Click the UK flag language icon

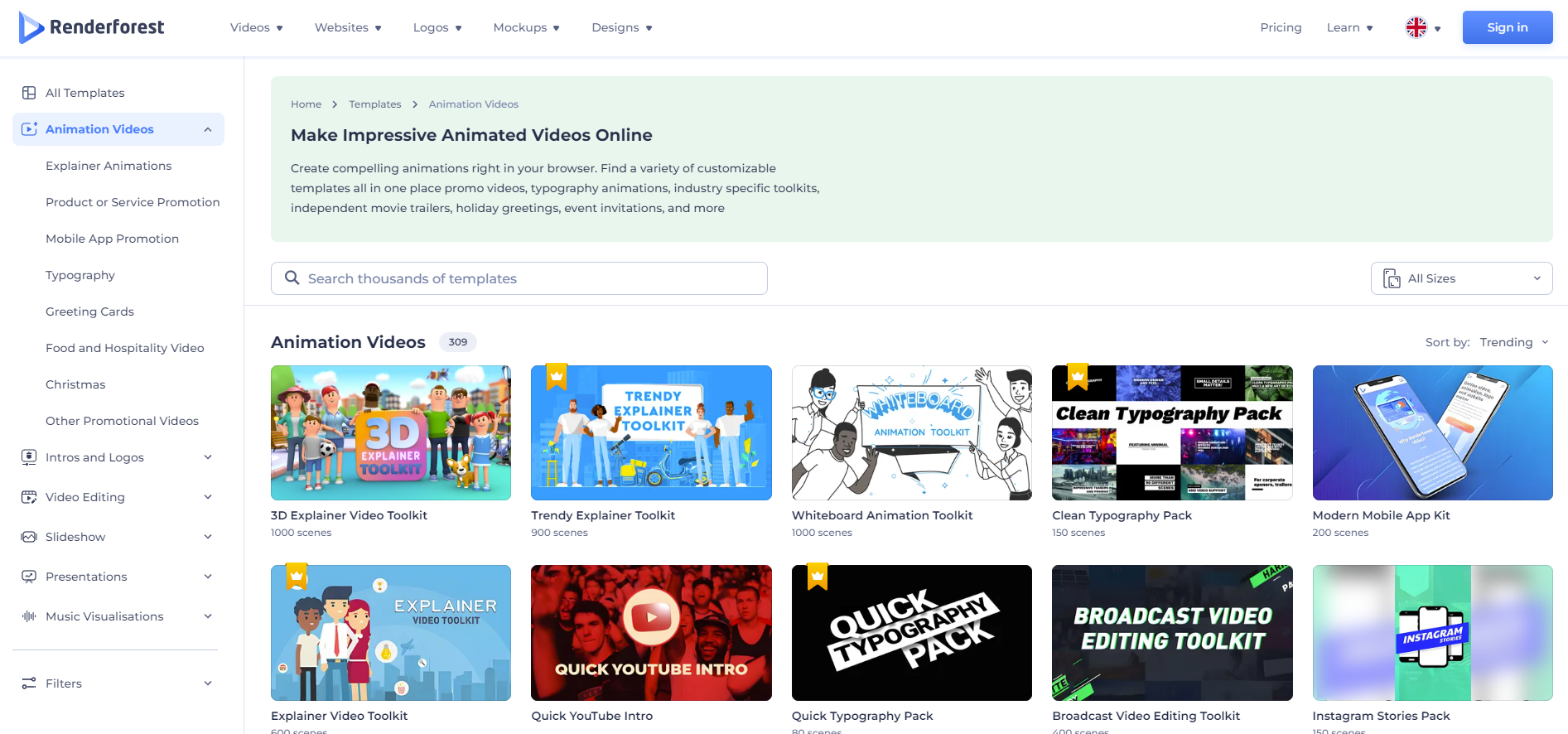coord(1416,27)
